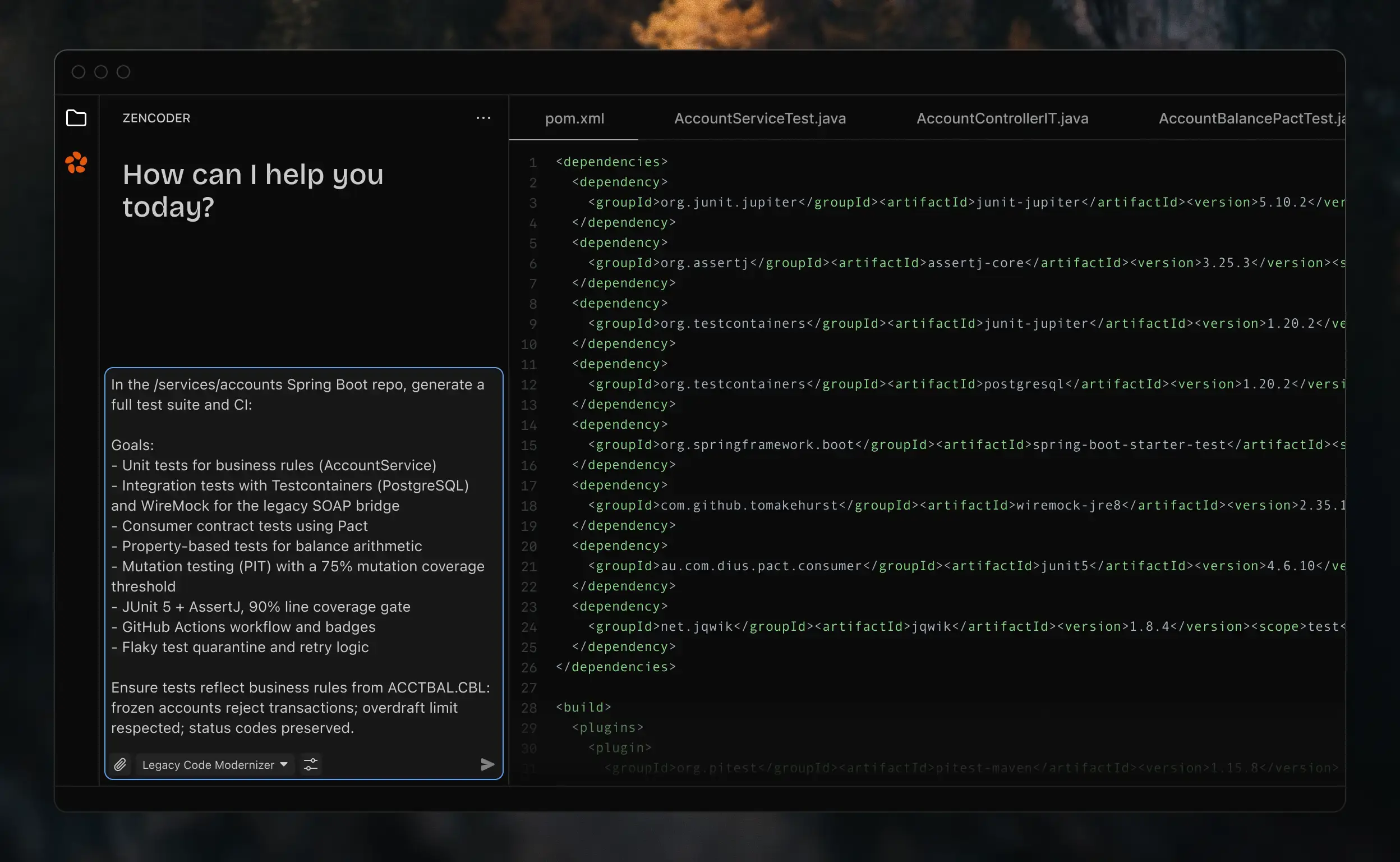Click the Zencoder orange logo icon
Screen dimensions: 1400x862
(76, 163)
